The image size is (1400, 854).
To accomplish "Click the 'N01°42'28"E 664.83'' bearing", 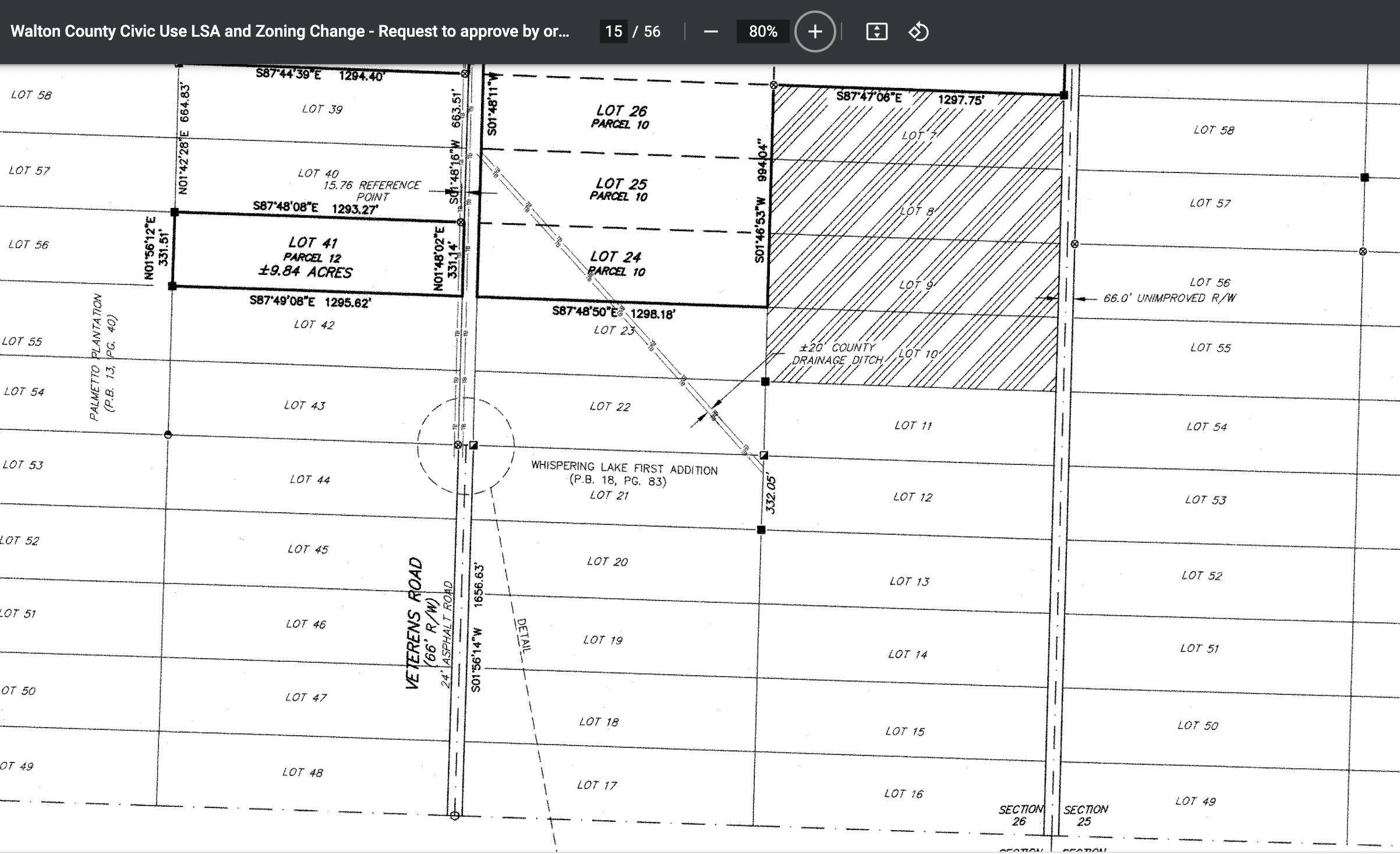I will [184, 139].
